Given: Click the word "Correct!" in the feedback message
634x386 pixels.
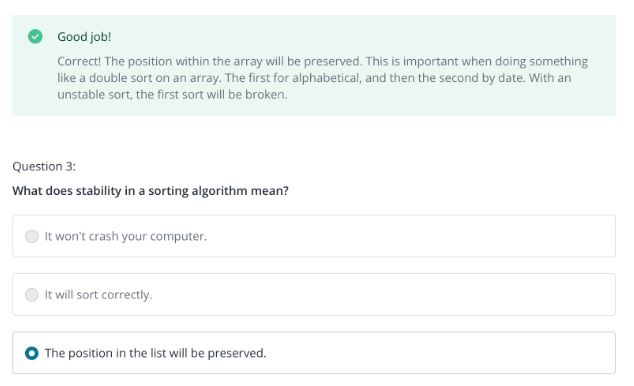Looking at the screenshot, I should [x=79, y=61].
